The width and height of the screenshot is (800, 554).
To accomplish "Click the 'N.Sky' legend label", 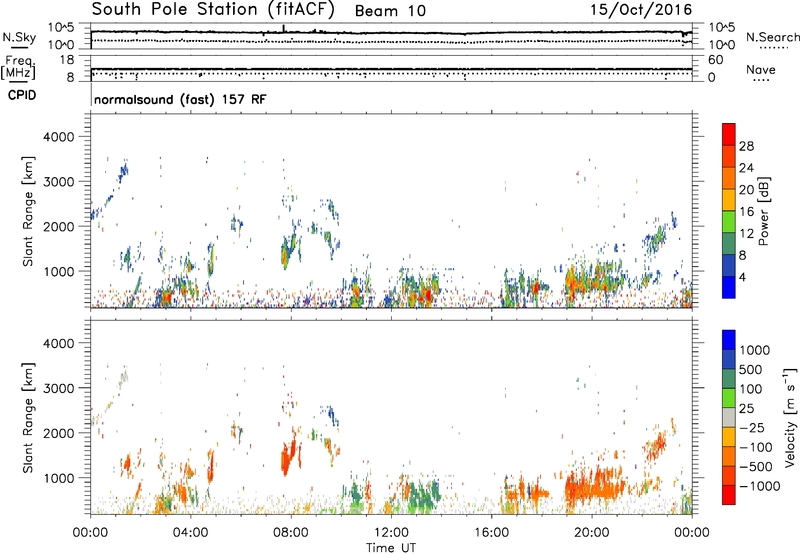I will [x=19, y=37].
